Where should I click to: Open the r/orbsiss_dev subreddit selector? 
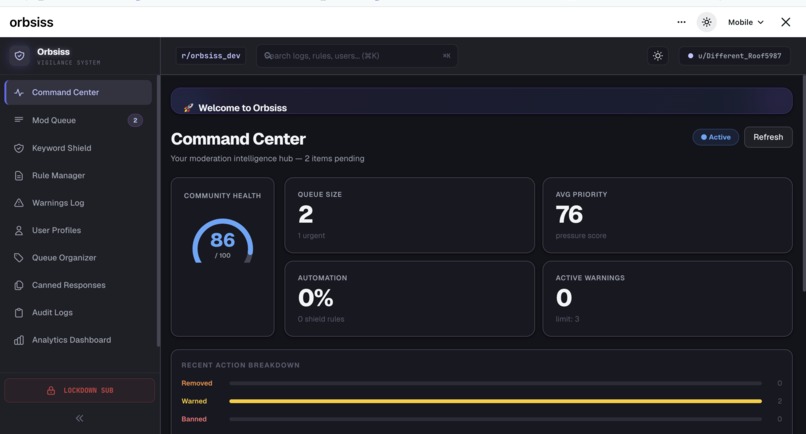(x=211, y=56)
